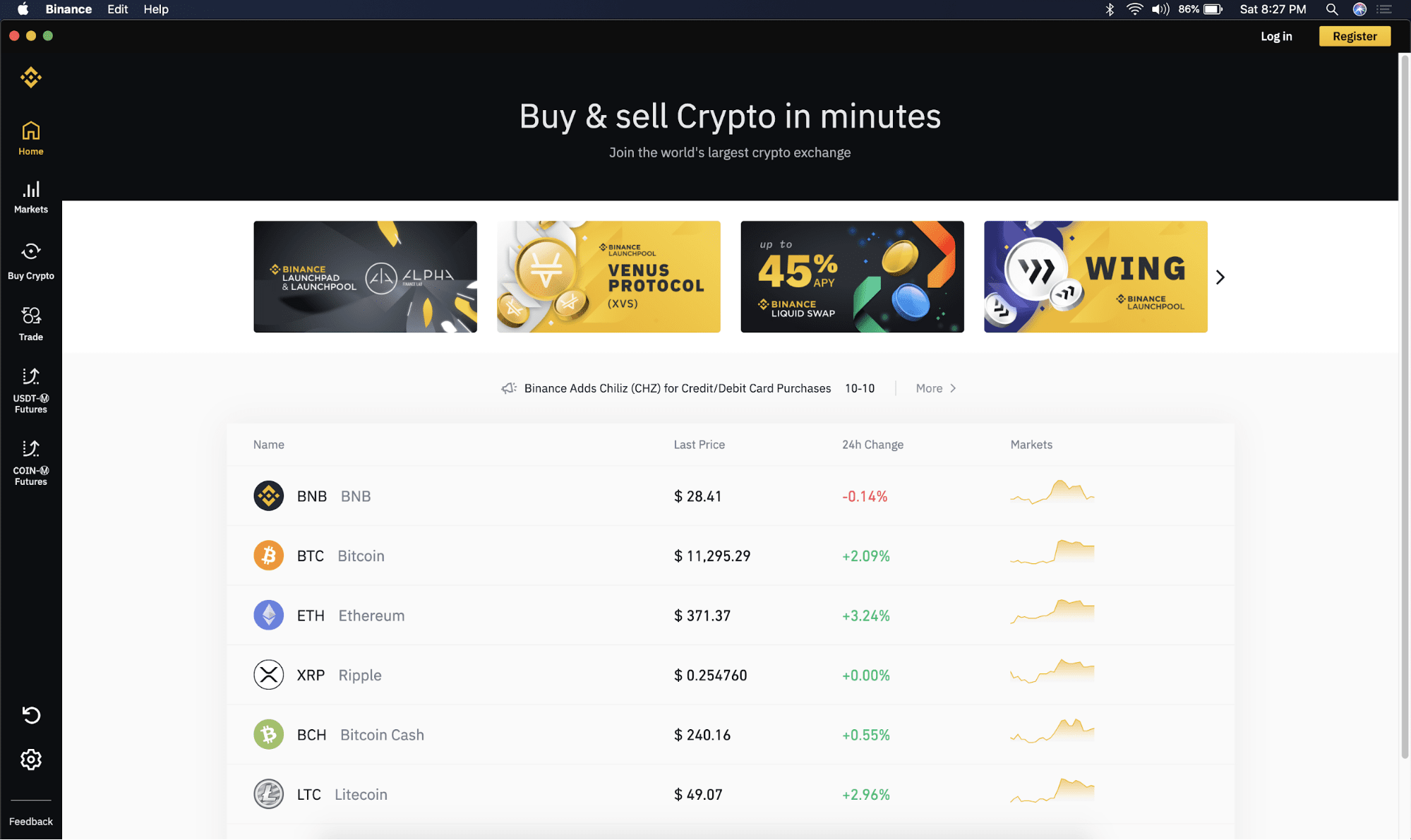Image resolution: width=1411 pixels, height=840 pixels.
Task: Click the Settings gear sidebar icon
Action: click(30, 759)
